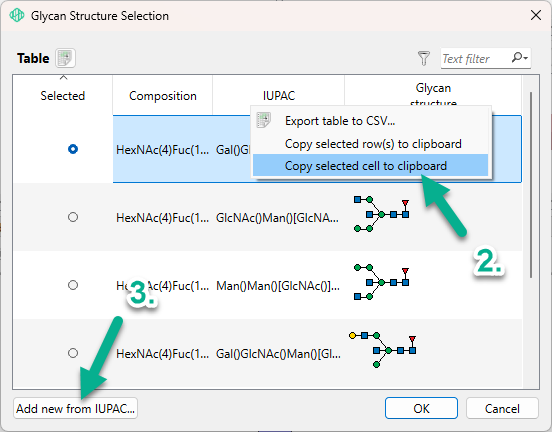Choose Export table to CSV...
The image size is (552, 432).
pyautogui.click(x=340, y=121)
